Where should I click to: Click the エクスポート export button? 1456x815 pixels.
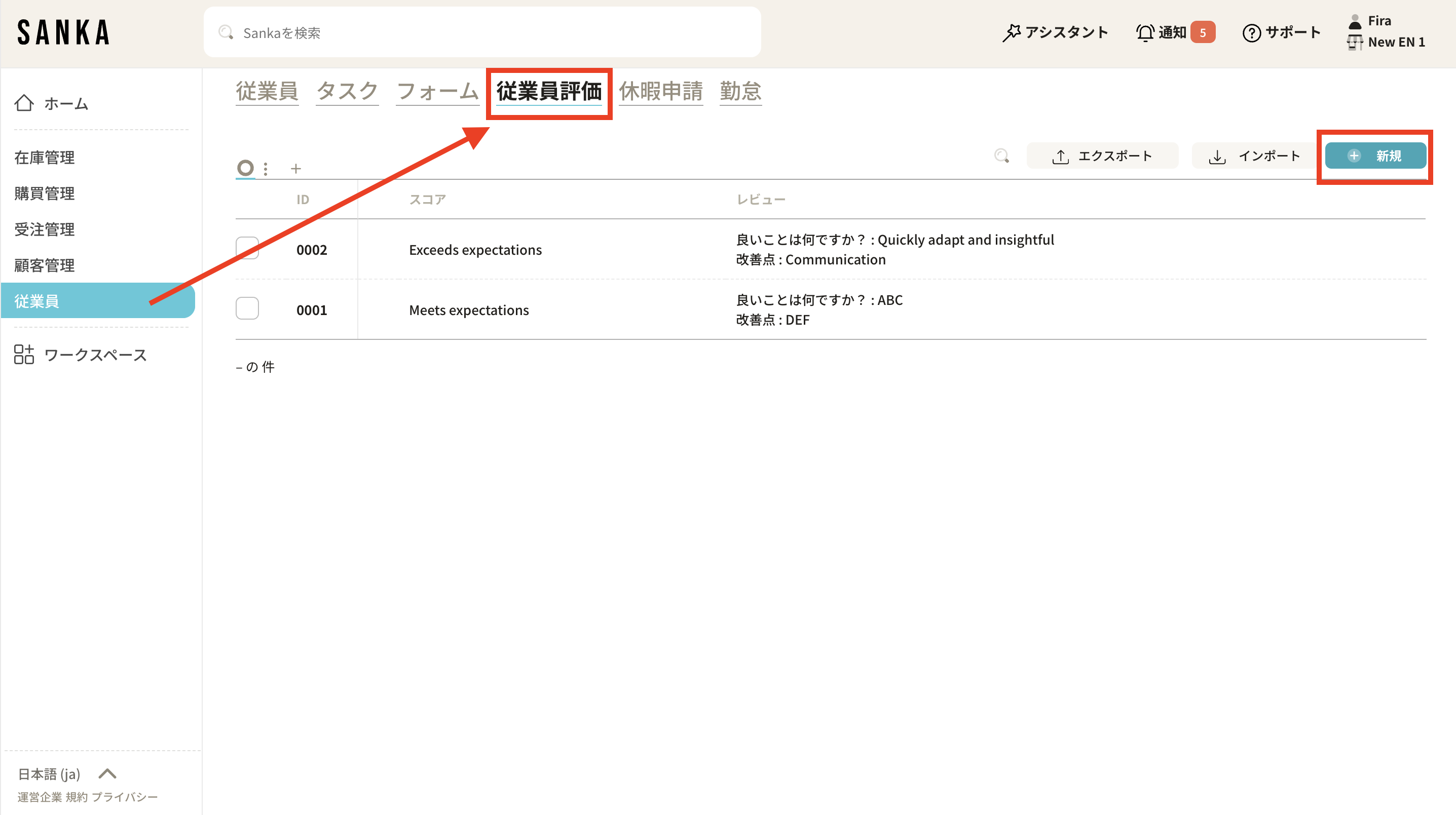coord(1102,156)
